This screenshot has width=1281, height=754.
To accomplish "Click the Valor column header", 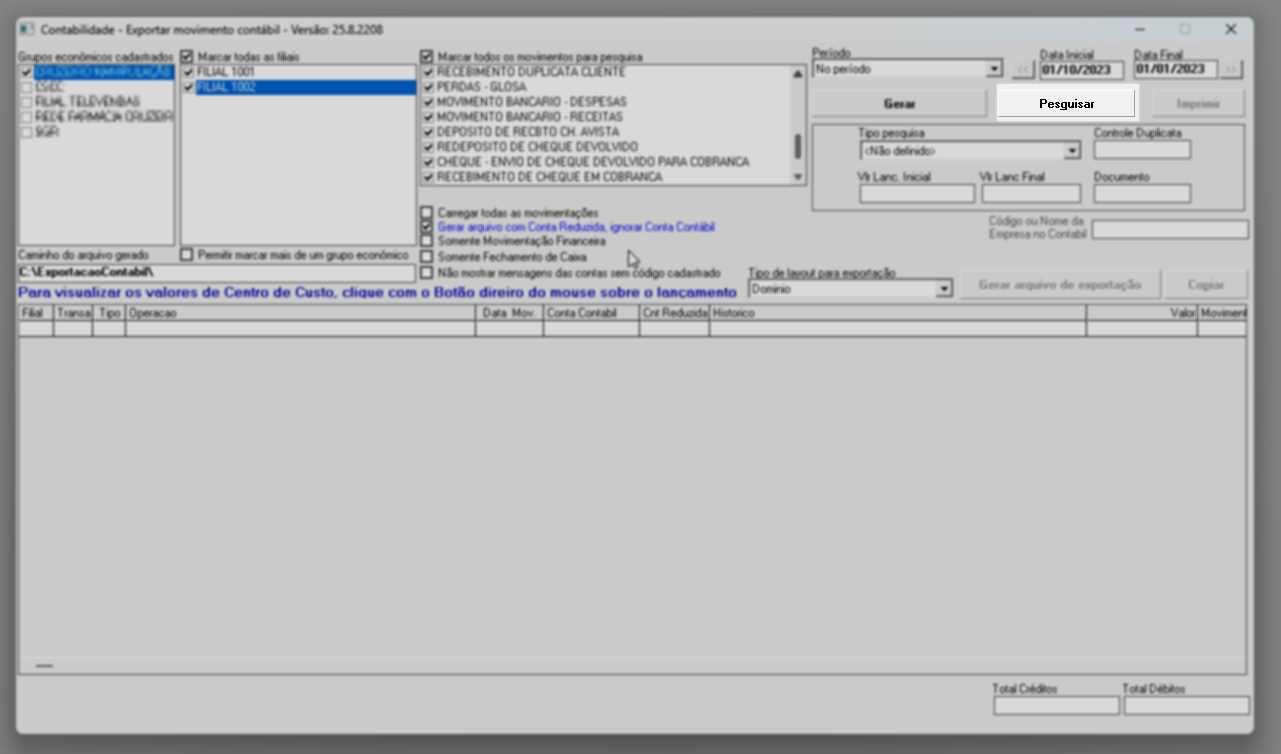I will pyautogui.click(x=1142, y=313).
